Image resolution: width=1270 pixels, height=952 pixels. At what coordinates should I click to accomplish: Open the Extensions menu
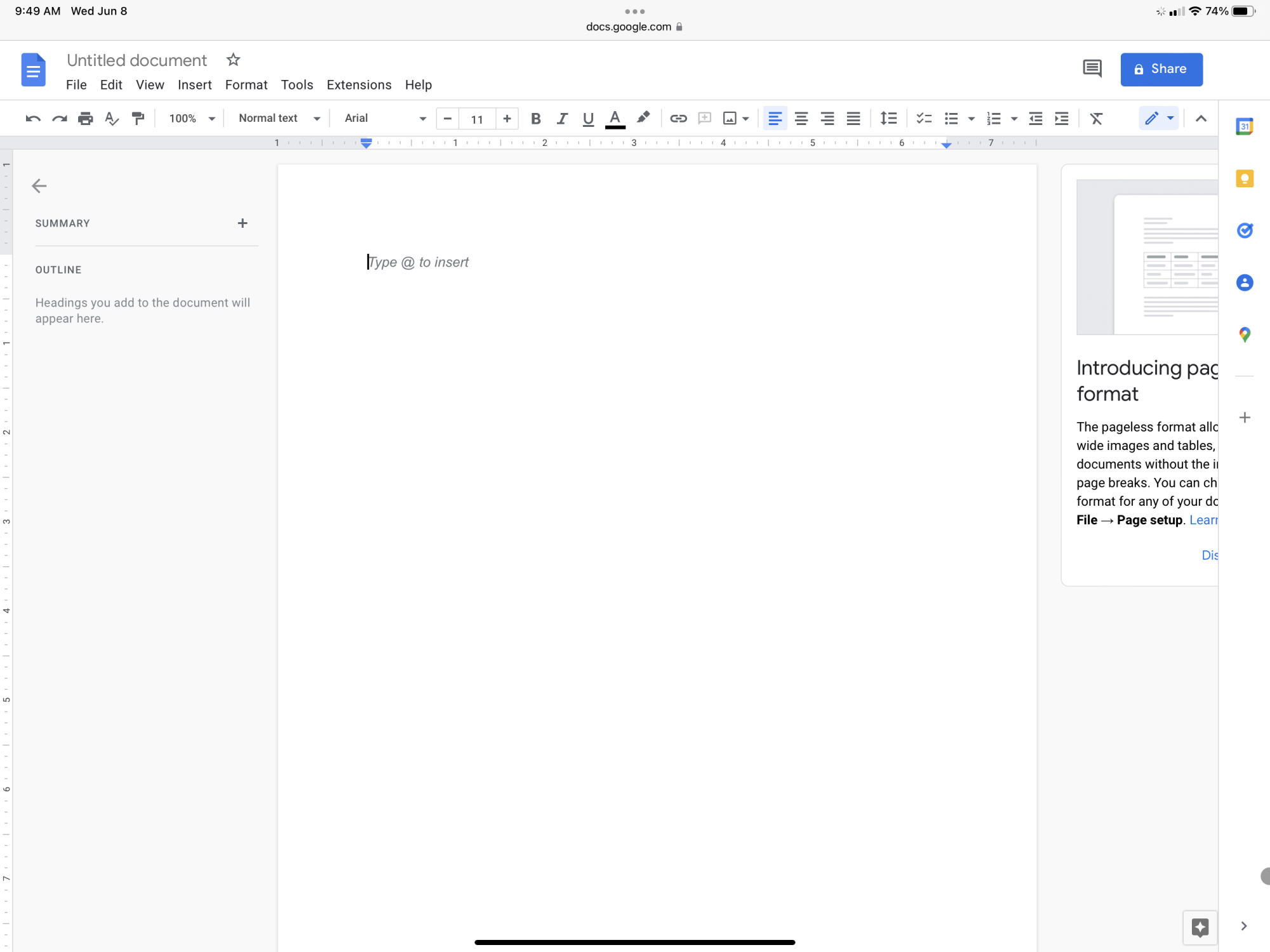pyautogui.click(x=359, y=85)
